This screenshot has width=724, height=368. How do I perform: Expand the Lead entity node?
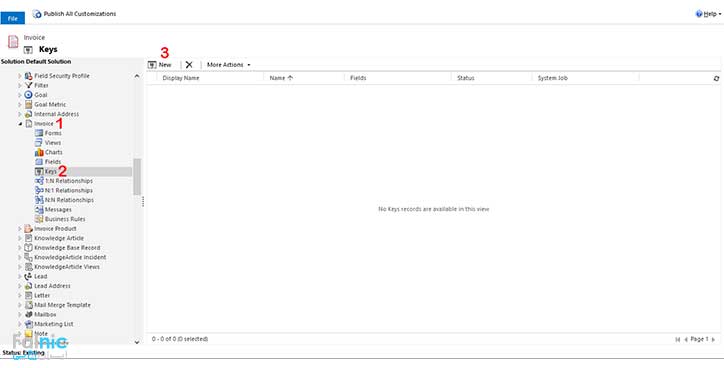click(20, 276)
